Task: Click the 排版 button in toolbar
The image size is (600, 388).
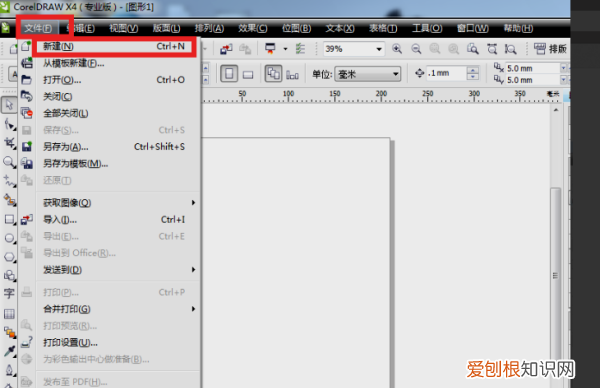Action: coord(550,49)
